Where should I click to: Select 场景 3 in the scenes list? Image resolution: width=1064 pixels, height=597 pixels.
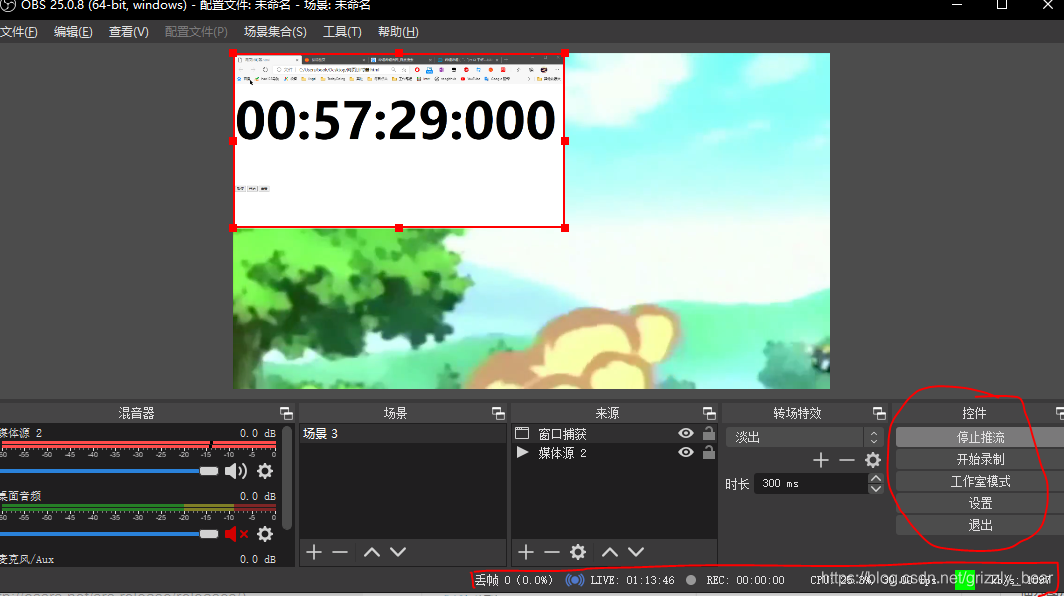pos(402,434)
